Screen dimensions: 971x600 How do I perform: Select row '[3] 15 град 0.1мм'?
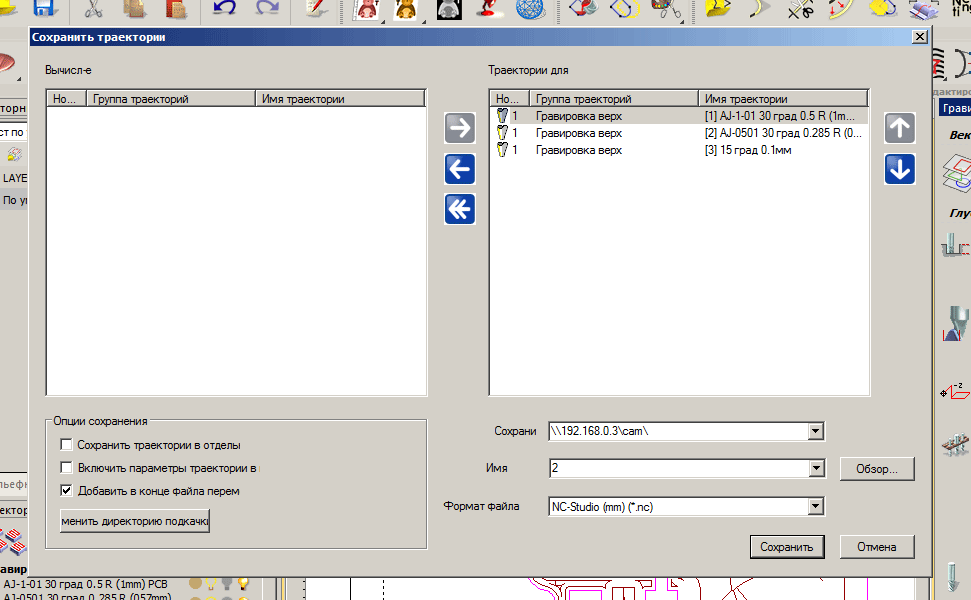pyautogui.click(x=679, y=150)
